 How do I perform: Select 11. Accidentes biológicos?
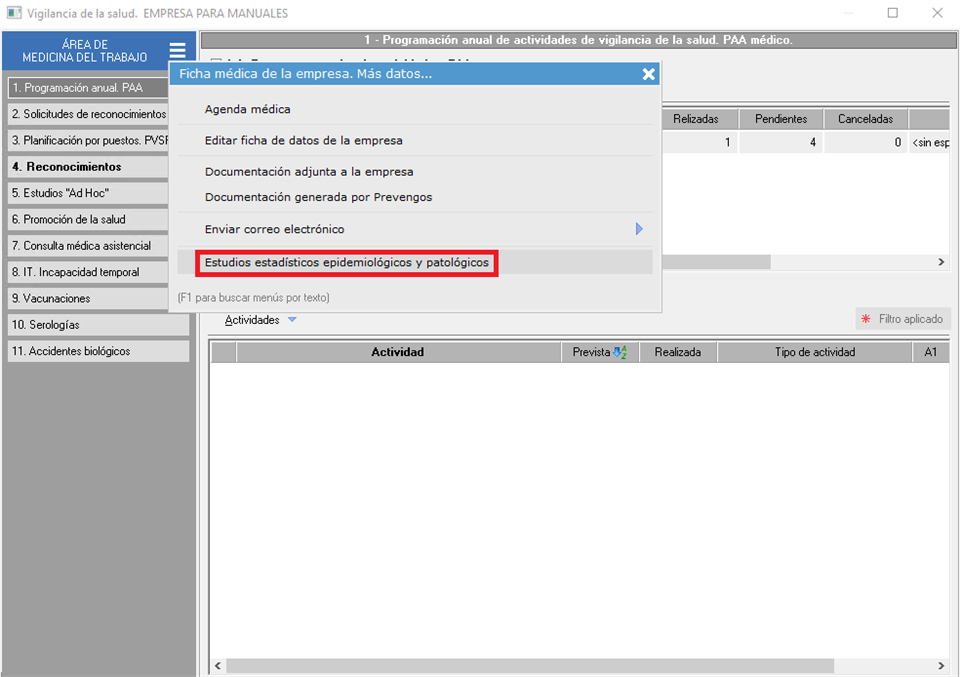click(x=70, y=351)
